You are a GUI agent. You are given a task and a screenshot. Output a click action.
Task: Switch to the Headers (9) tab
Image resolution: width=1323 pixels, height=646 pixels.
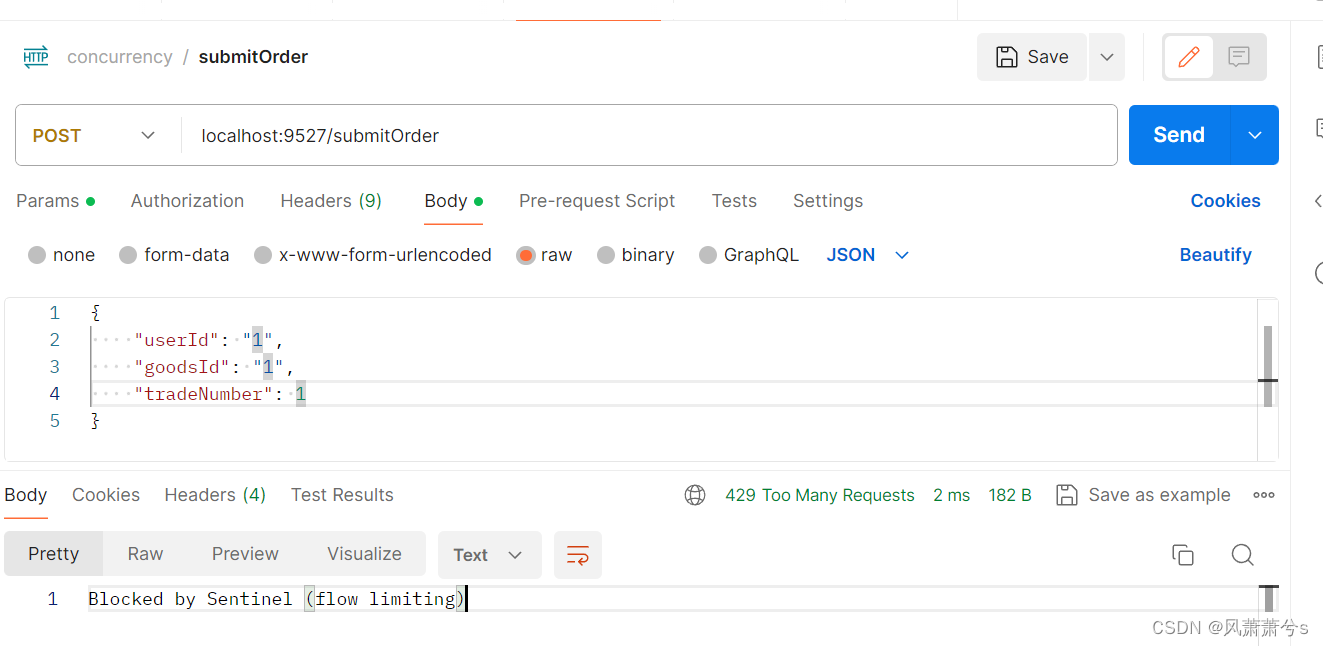click(331, 201)
